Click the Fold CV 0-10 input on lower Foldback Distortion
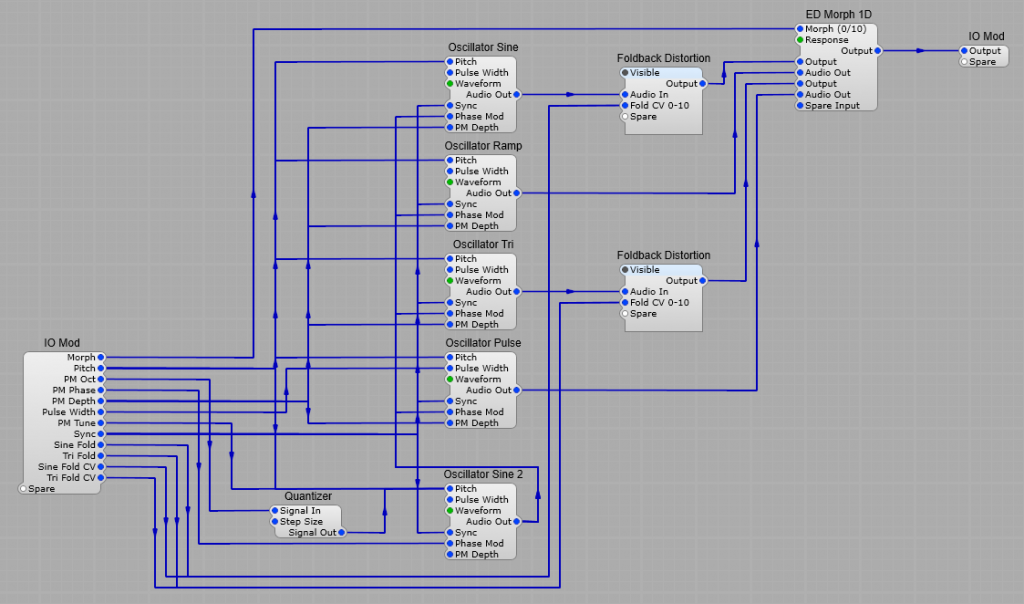The width and height of the screenshot is (1024, 604). pyautogui.click(x=625, y=303)
